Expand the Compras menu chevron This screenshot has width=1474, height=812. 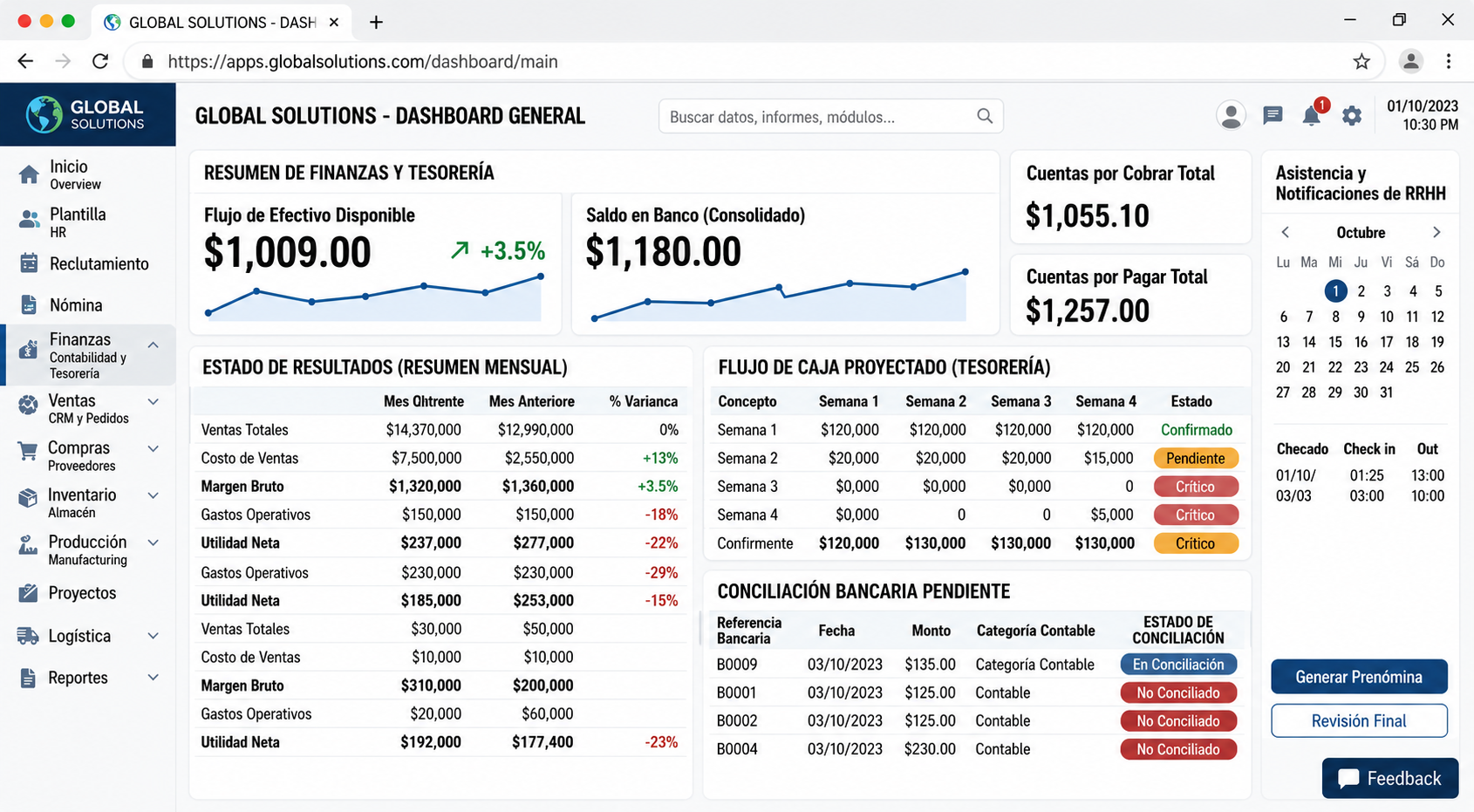tap(154, 449)
